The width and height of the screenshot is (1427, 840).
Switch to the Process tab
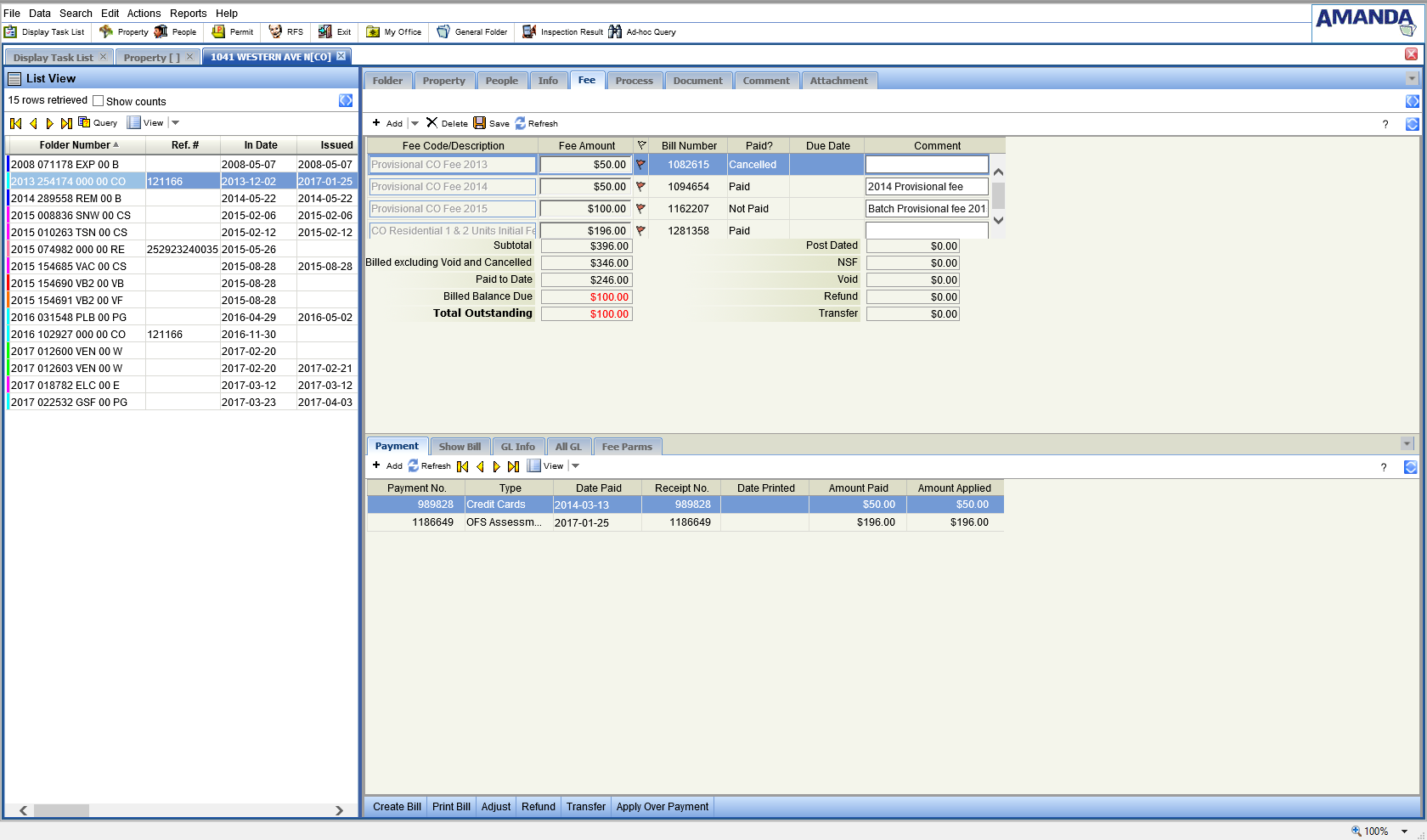(x=634, y=81)
